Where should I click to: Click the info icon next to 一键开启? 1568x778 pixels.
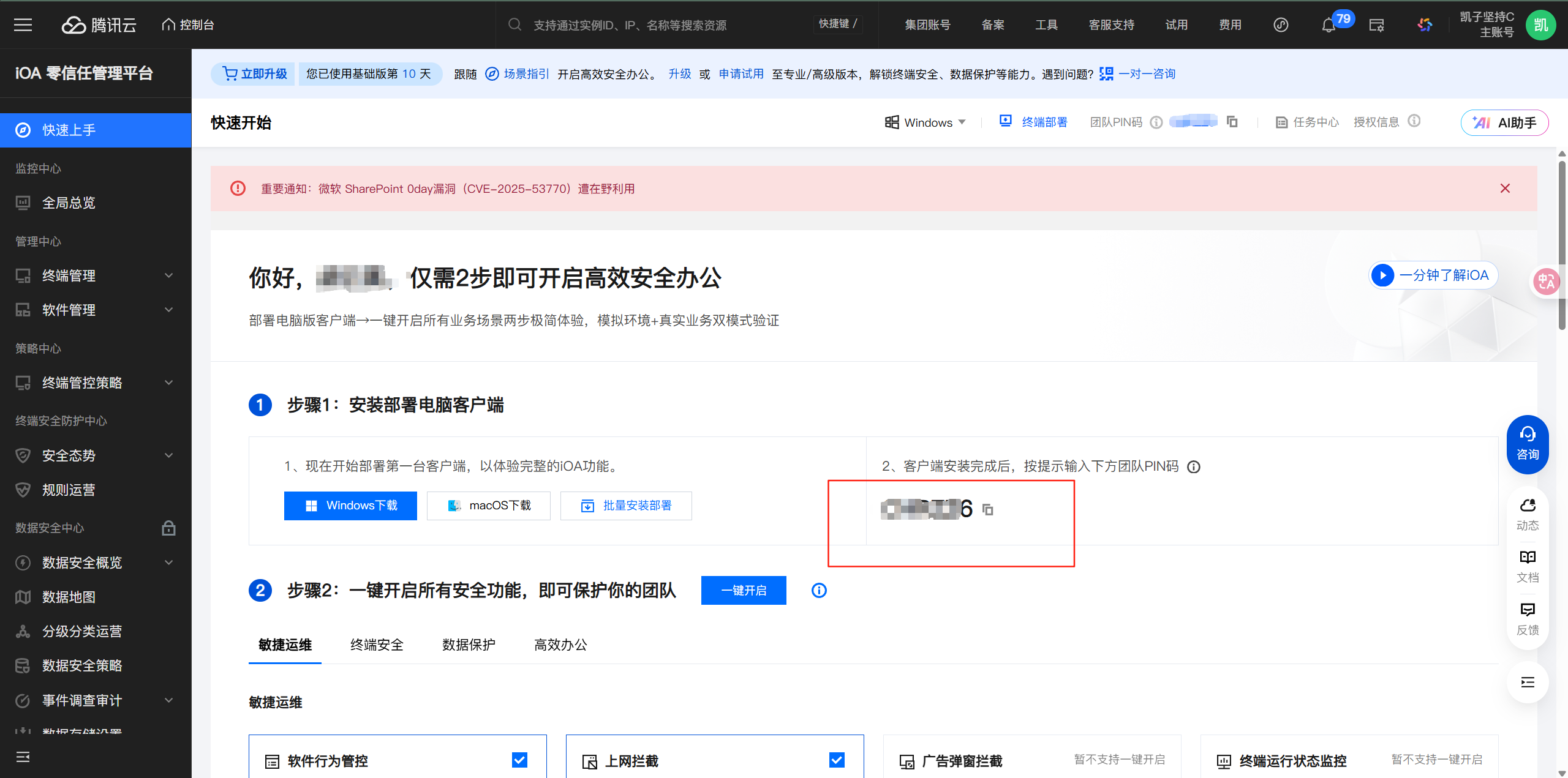[819, 590]
